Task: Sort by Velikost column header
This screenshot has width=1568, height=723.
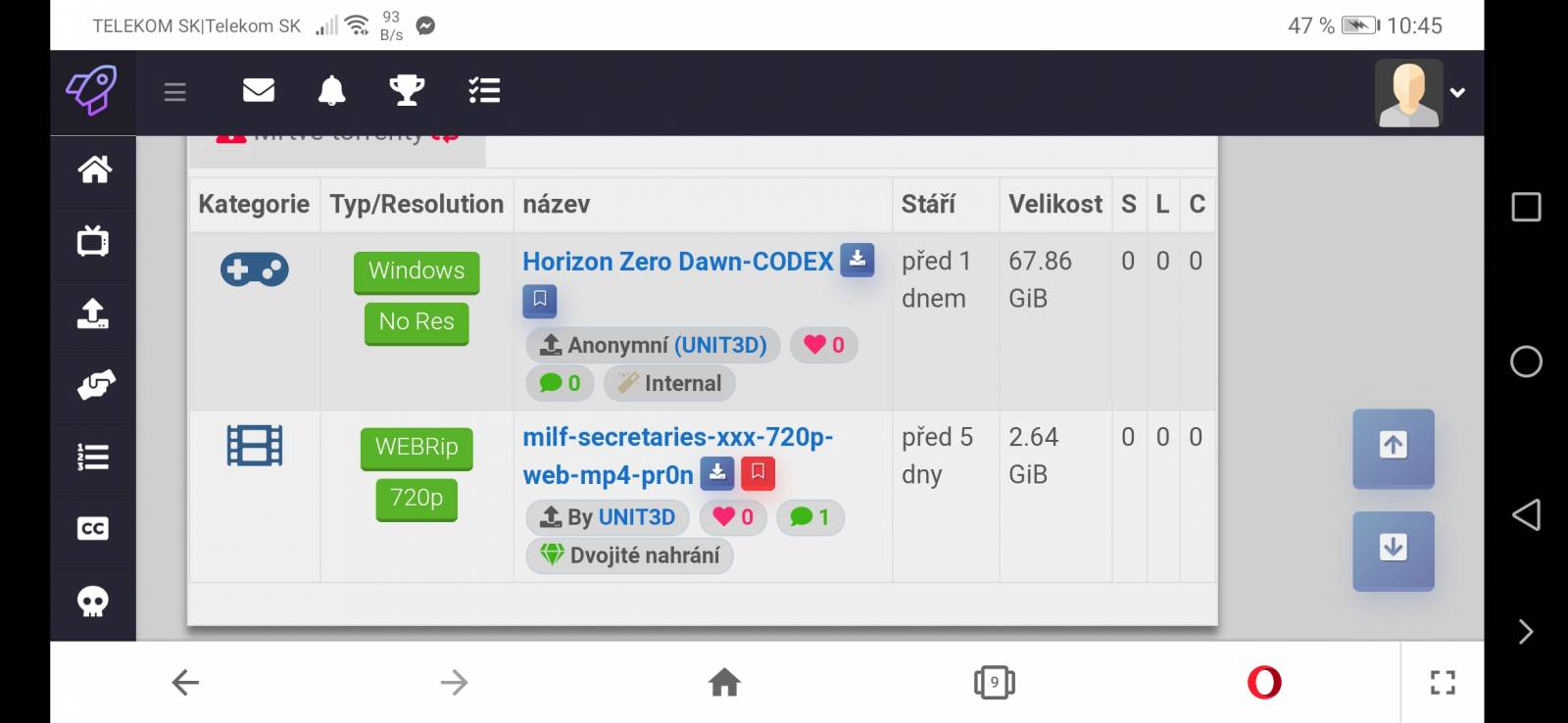Action: click(x=1055, y=204)
